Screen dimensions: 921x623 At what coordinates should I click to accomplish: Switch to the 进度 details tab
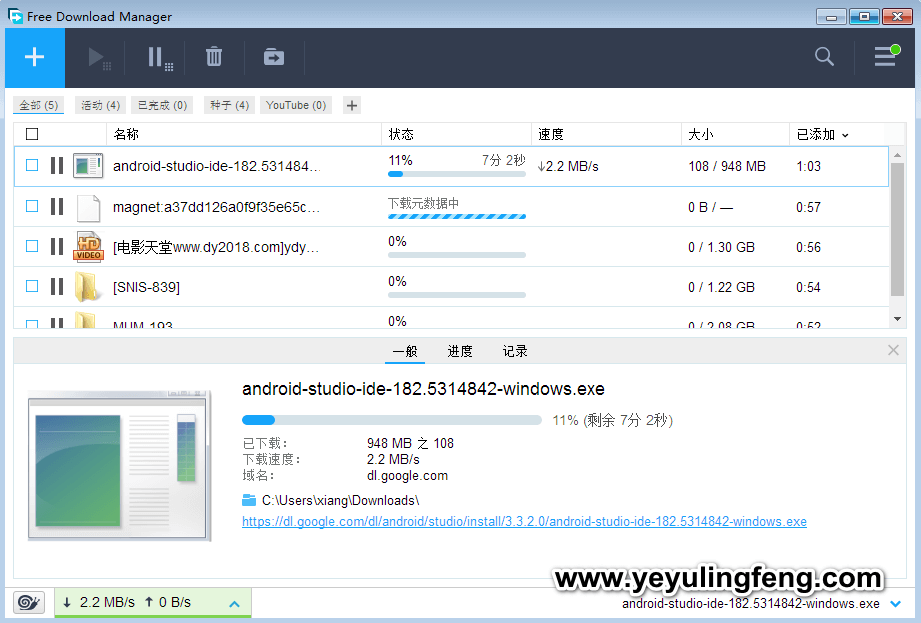(x=459, y=351)
